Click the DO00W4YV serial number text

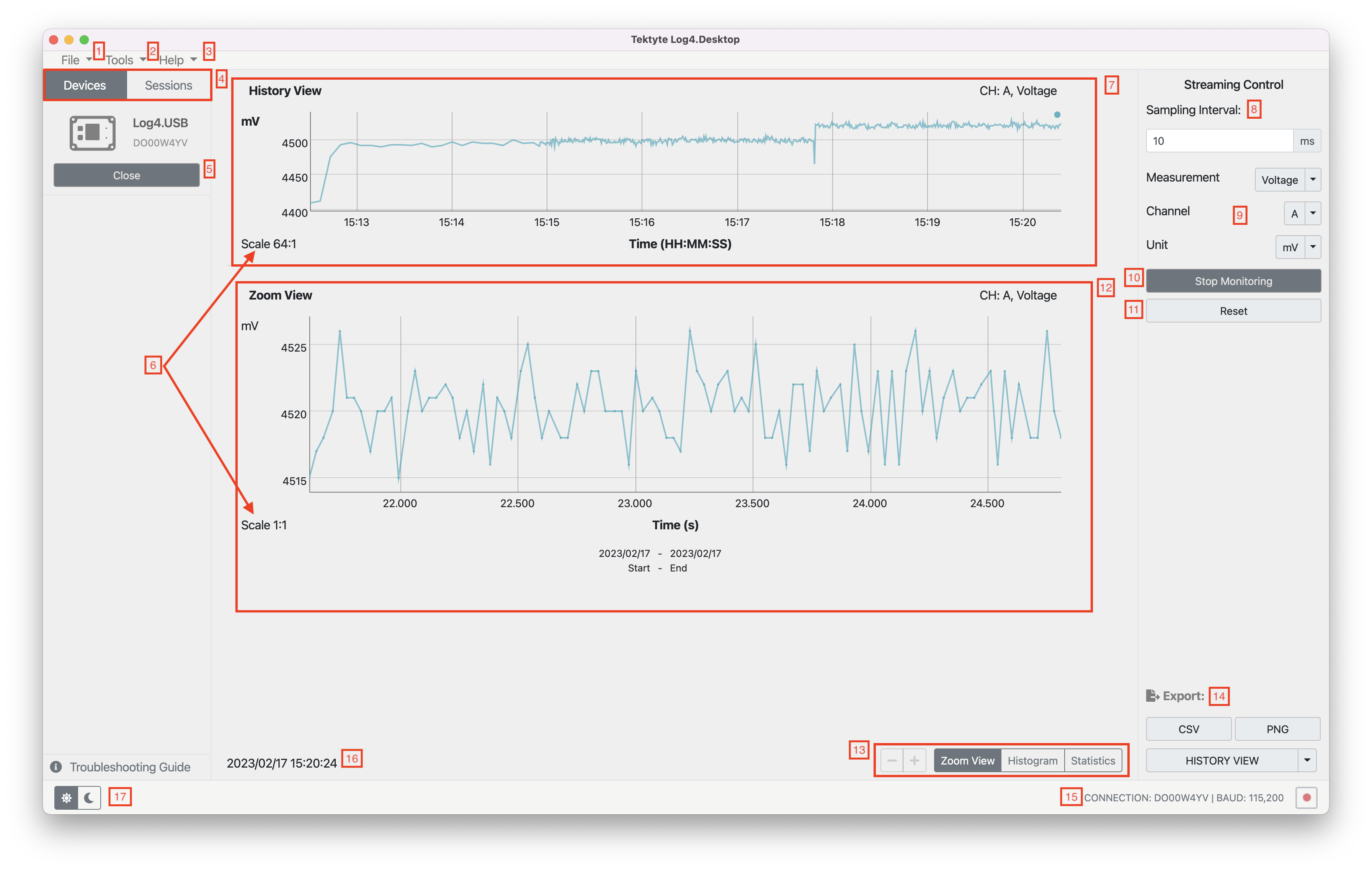pyautogui.click(x=160, y=143)
